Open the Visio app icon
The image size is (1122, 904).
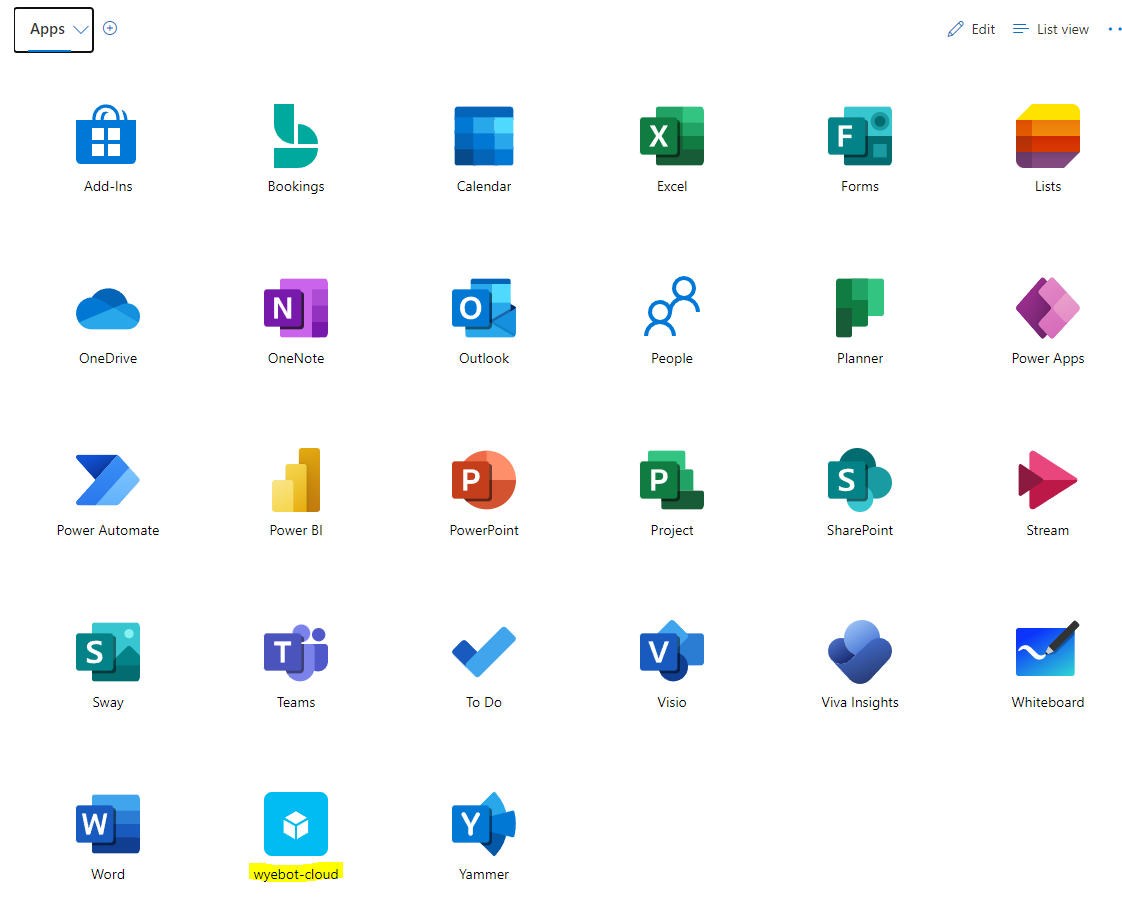(x=672, y=651)
